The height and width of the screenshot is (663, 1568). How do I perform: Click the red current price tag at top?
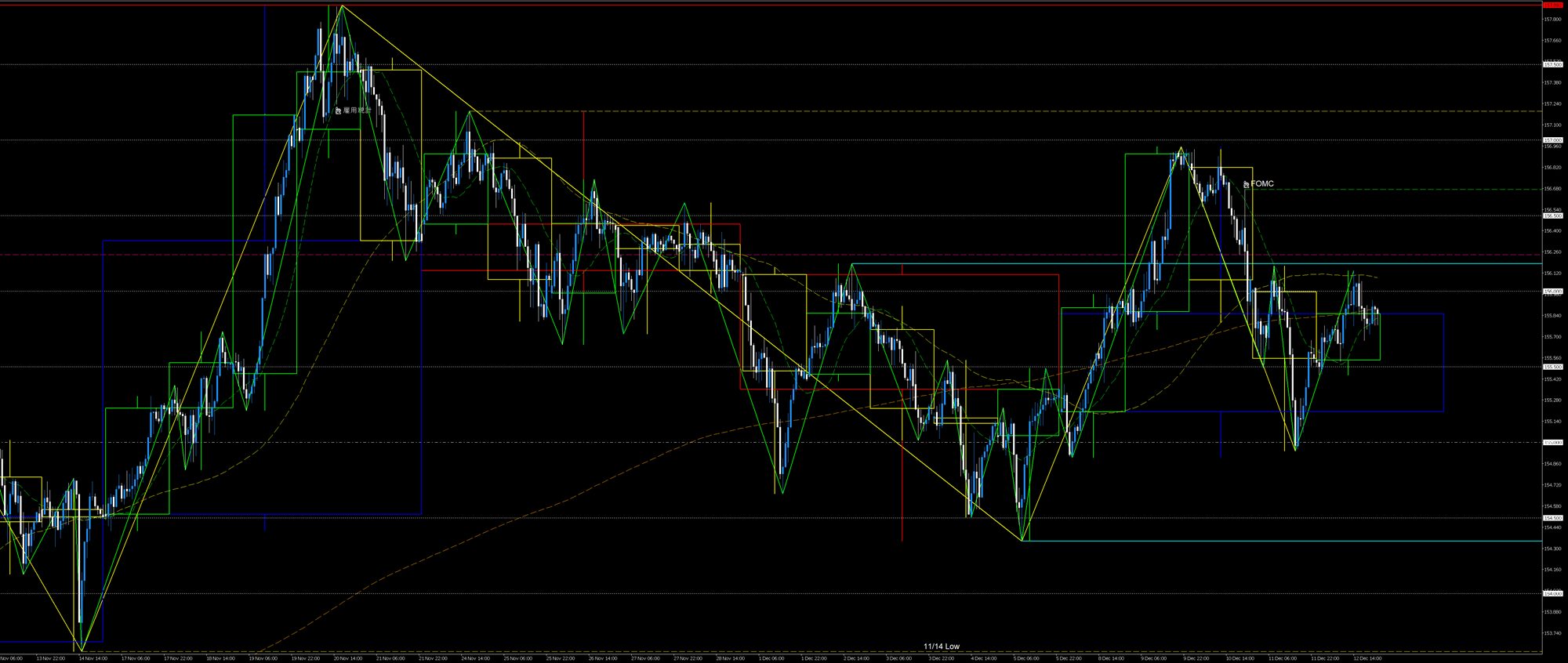coord(1552,5)
